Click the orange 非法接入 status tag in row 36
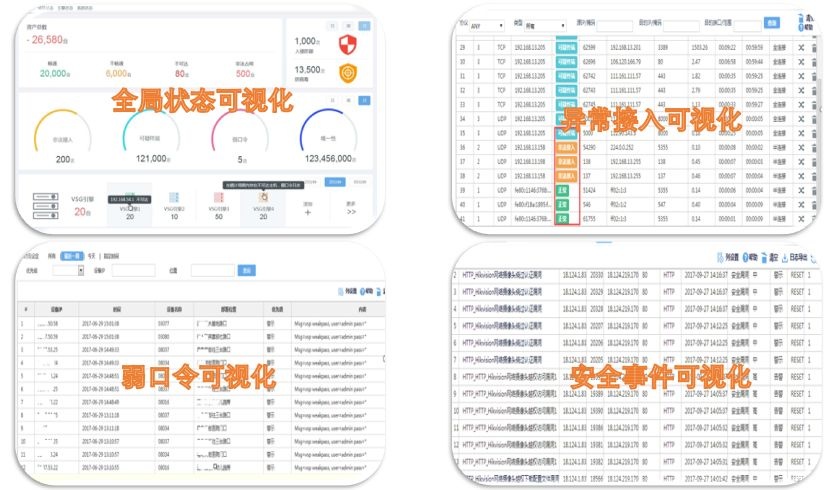The image size is (835, 490). [x=566, y=145]
